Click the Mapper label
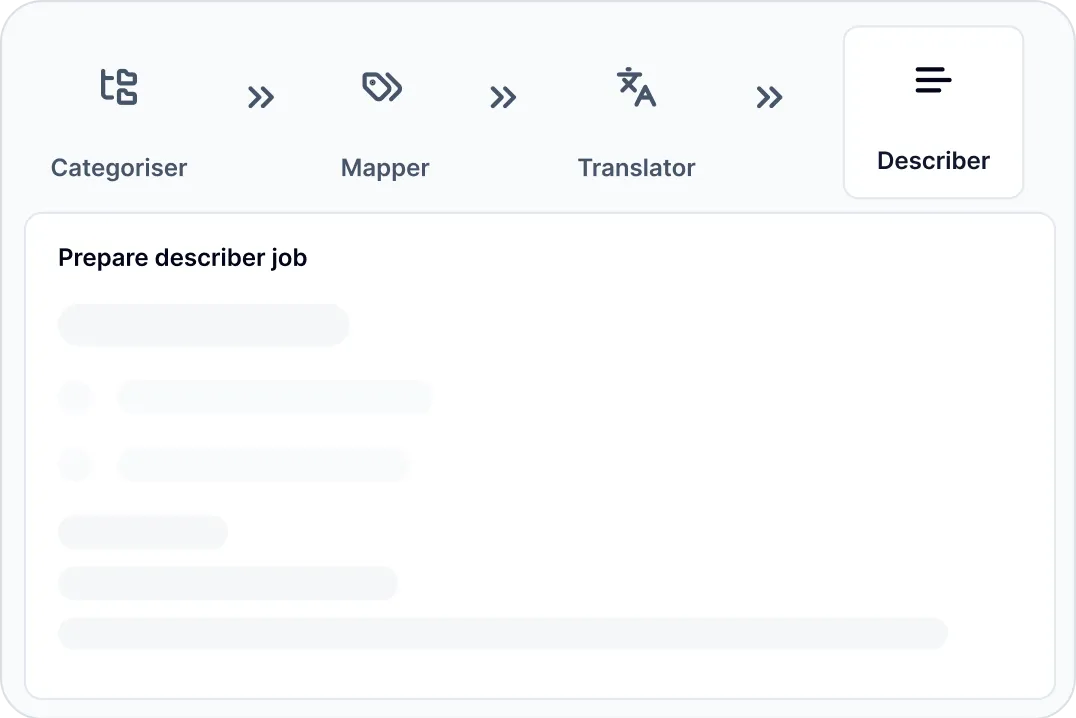 coord(384,167)
